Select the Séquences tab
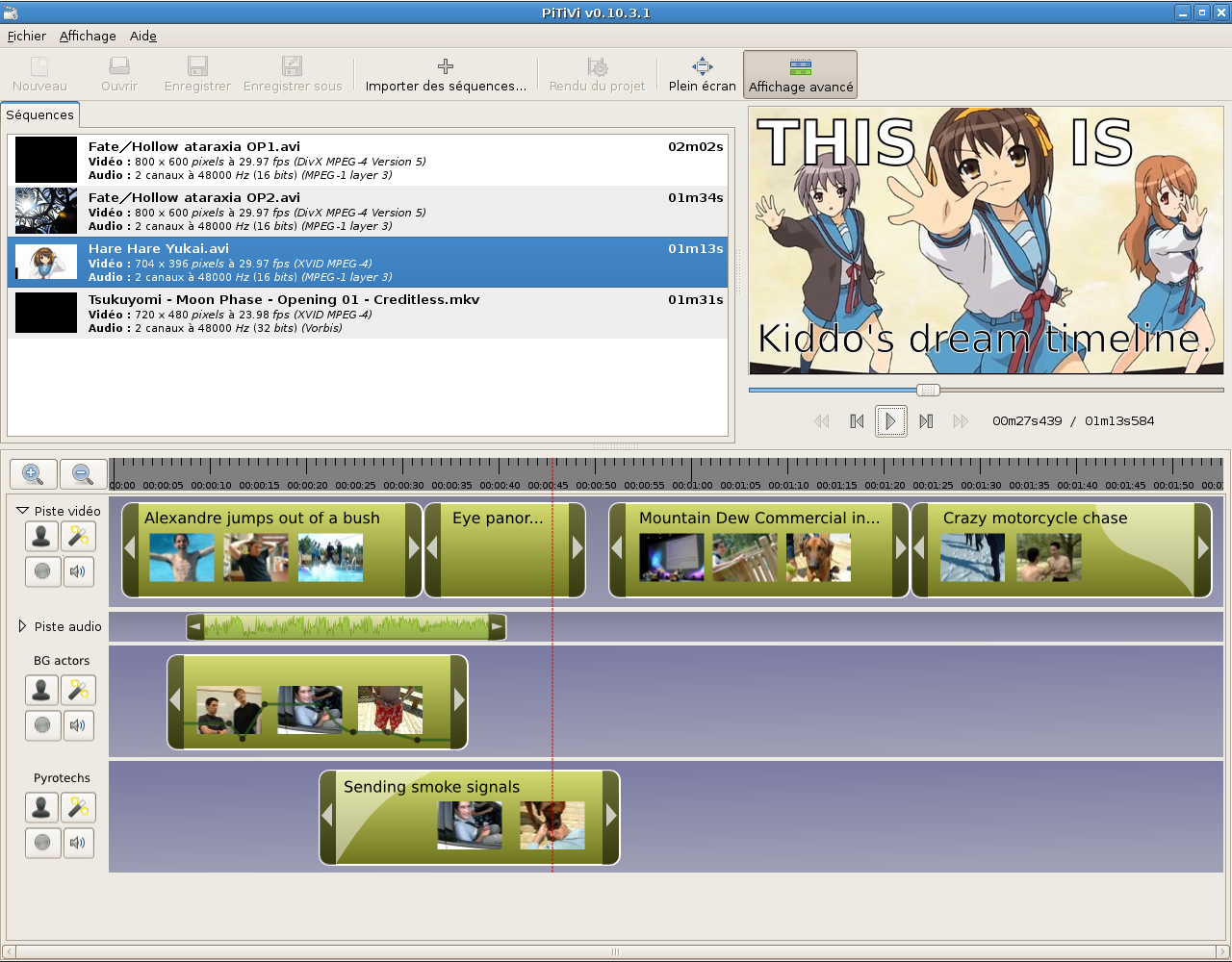The height and width of the screenshot is (962, 1232). tap(39, 114)
